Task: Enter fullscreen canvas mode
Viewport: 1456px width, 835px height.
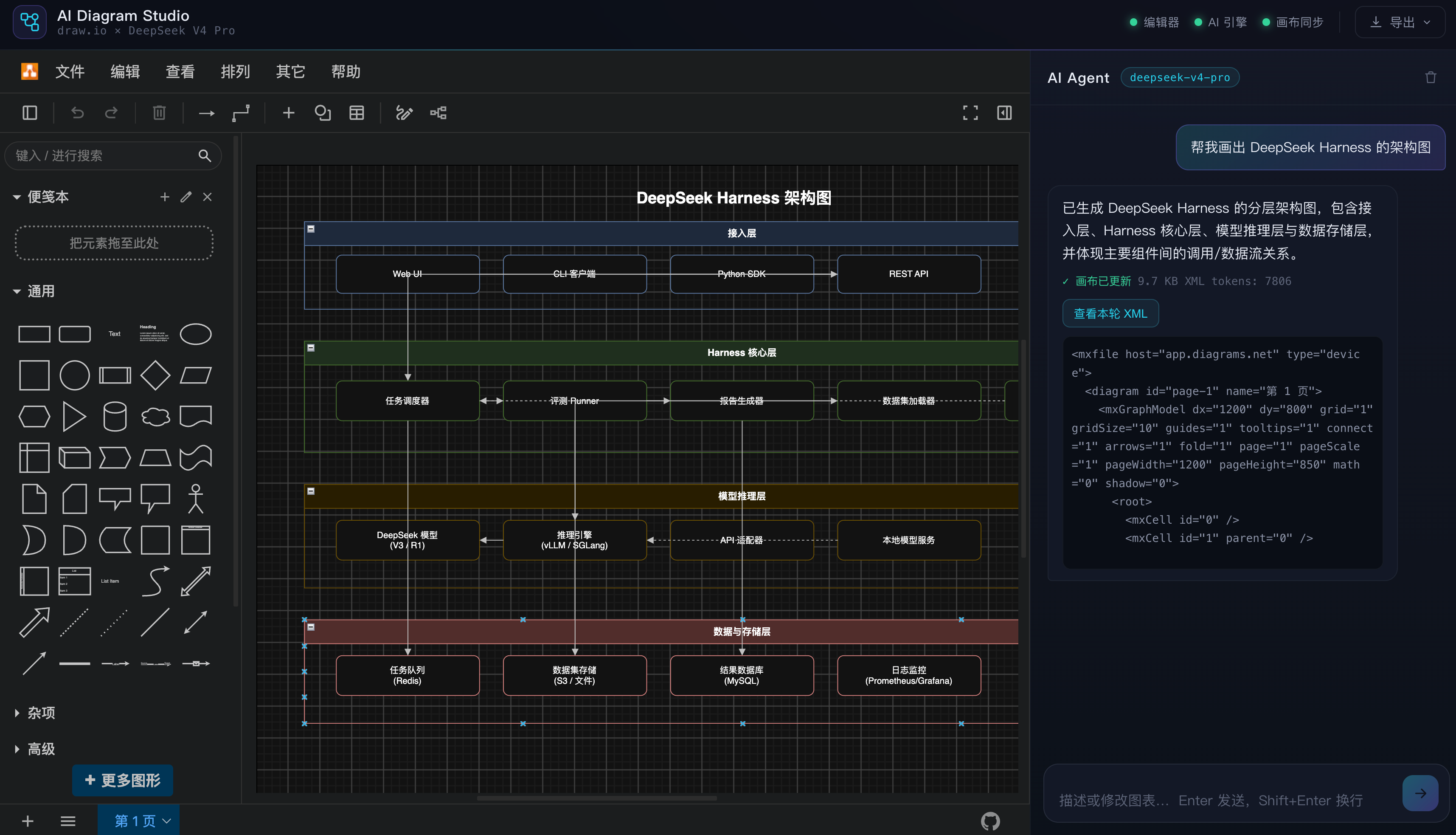Action: pos(970,113)
